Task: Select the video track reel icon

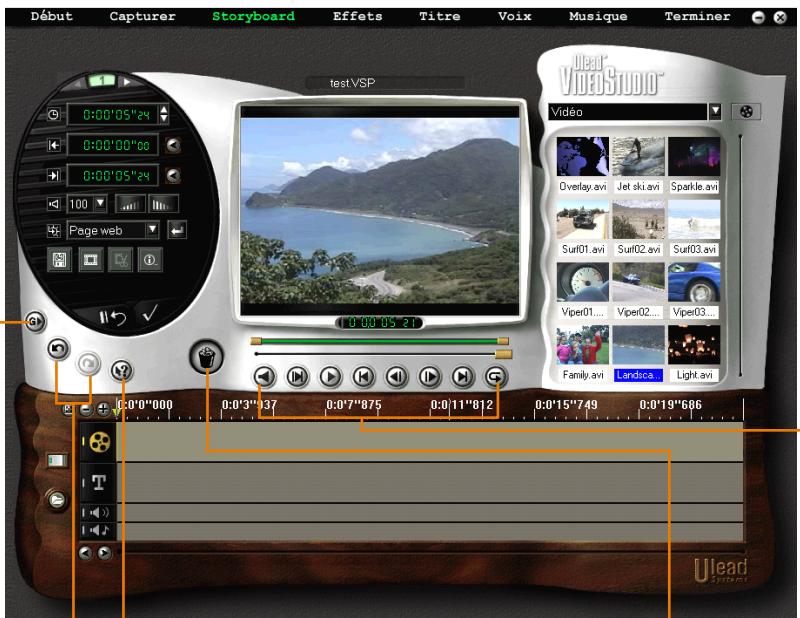Action: (99, 442)
